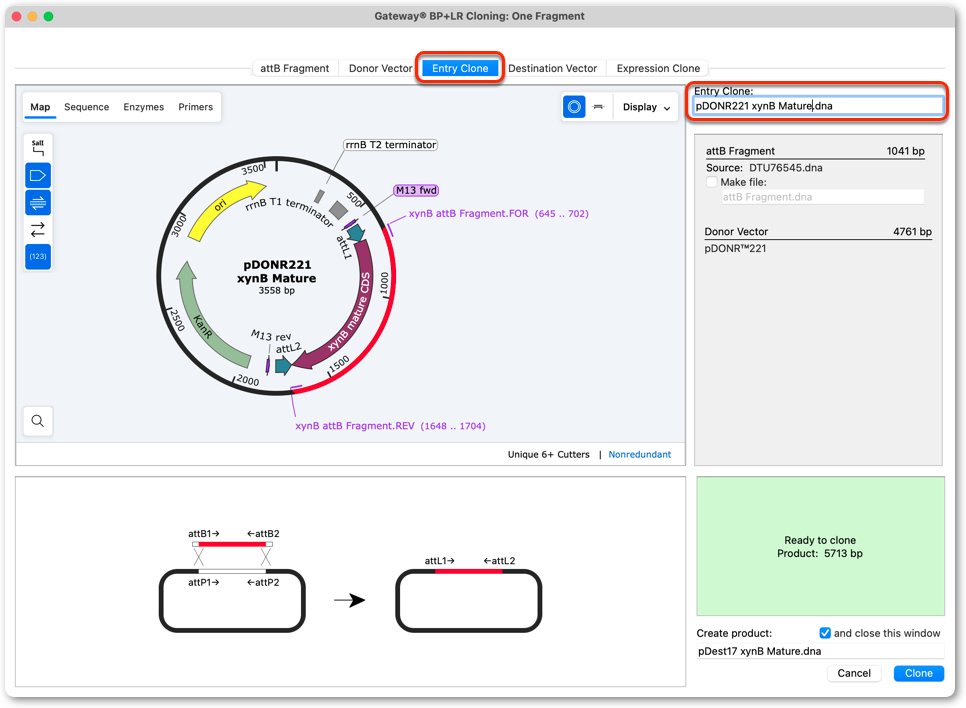The image size is (966, 708).
Task: Open the Donor Vector tab
Action: (x=380, y=68)
